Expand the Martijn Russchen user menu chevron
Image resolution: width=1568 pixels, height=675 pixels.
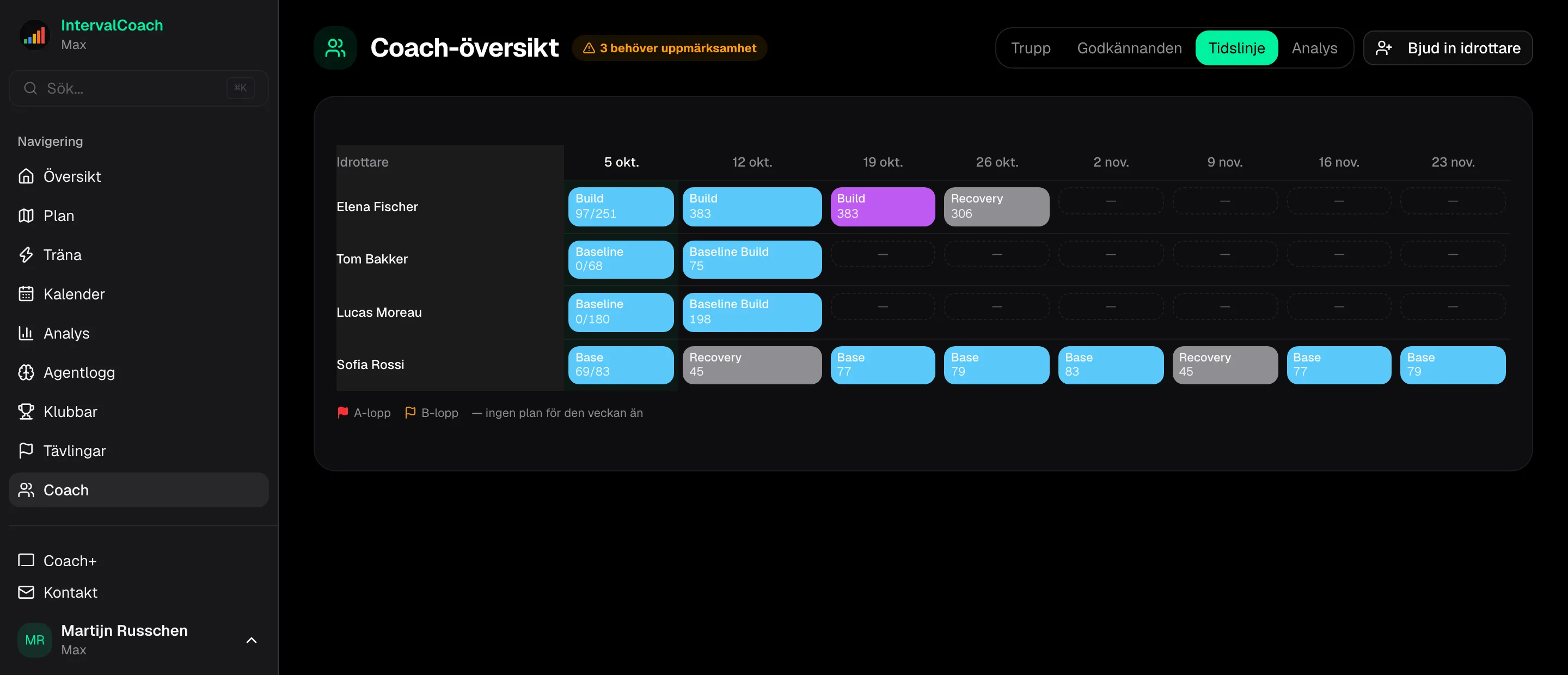[252, 640]
